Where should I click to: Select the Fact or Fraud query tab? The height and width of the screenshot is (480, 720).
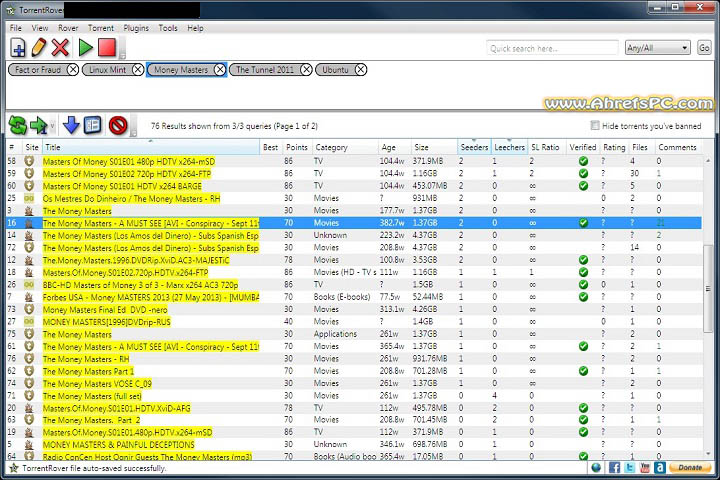(38, 70)
